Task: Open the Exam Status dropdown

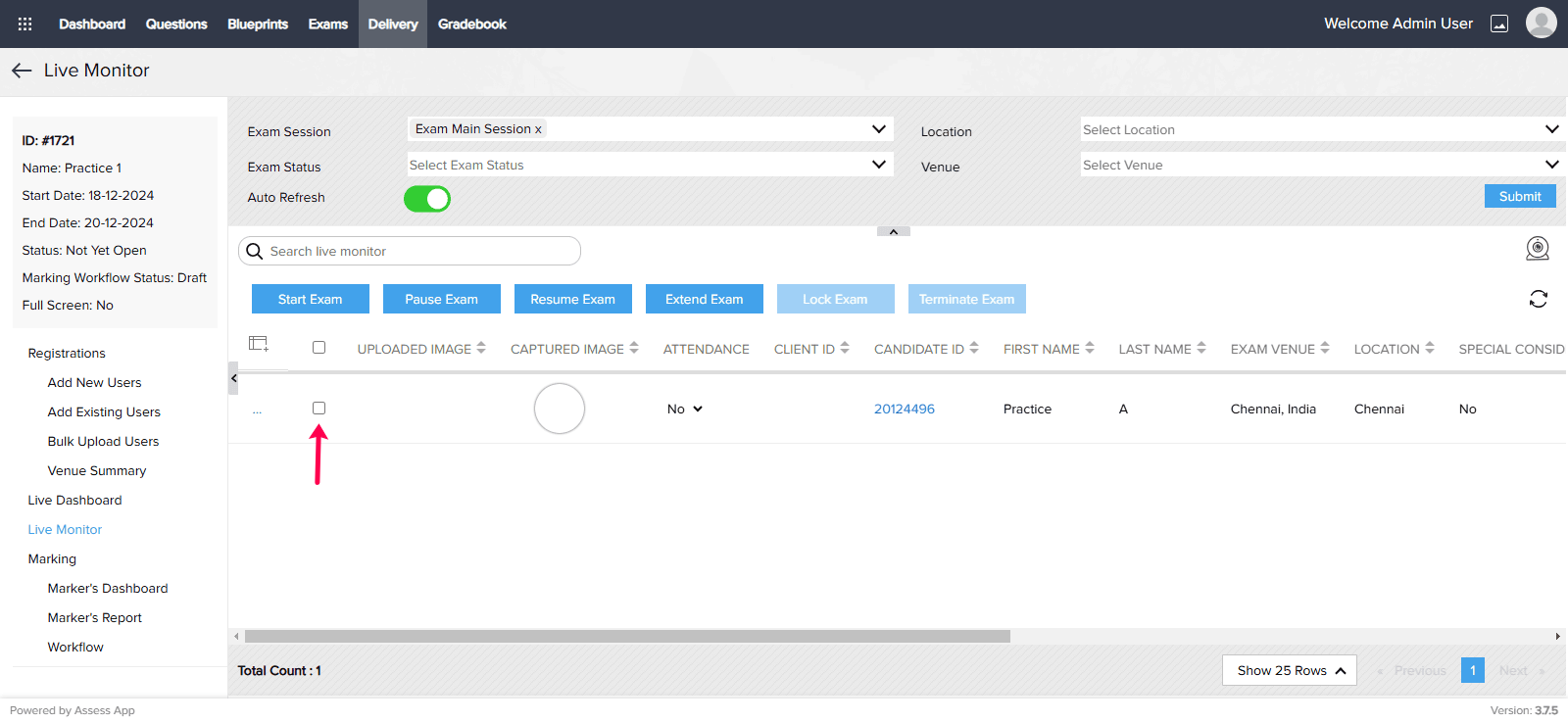Action: (650, 165)
